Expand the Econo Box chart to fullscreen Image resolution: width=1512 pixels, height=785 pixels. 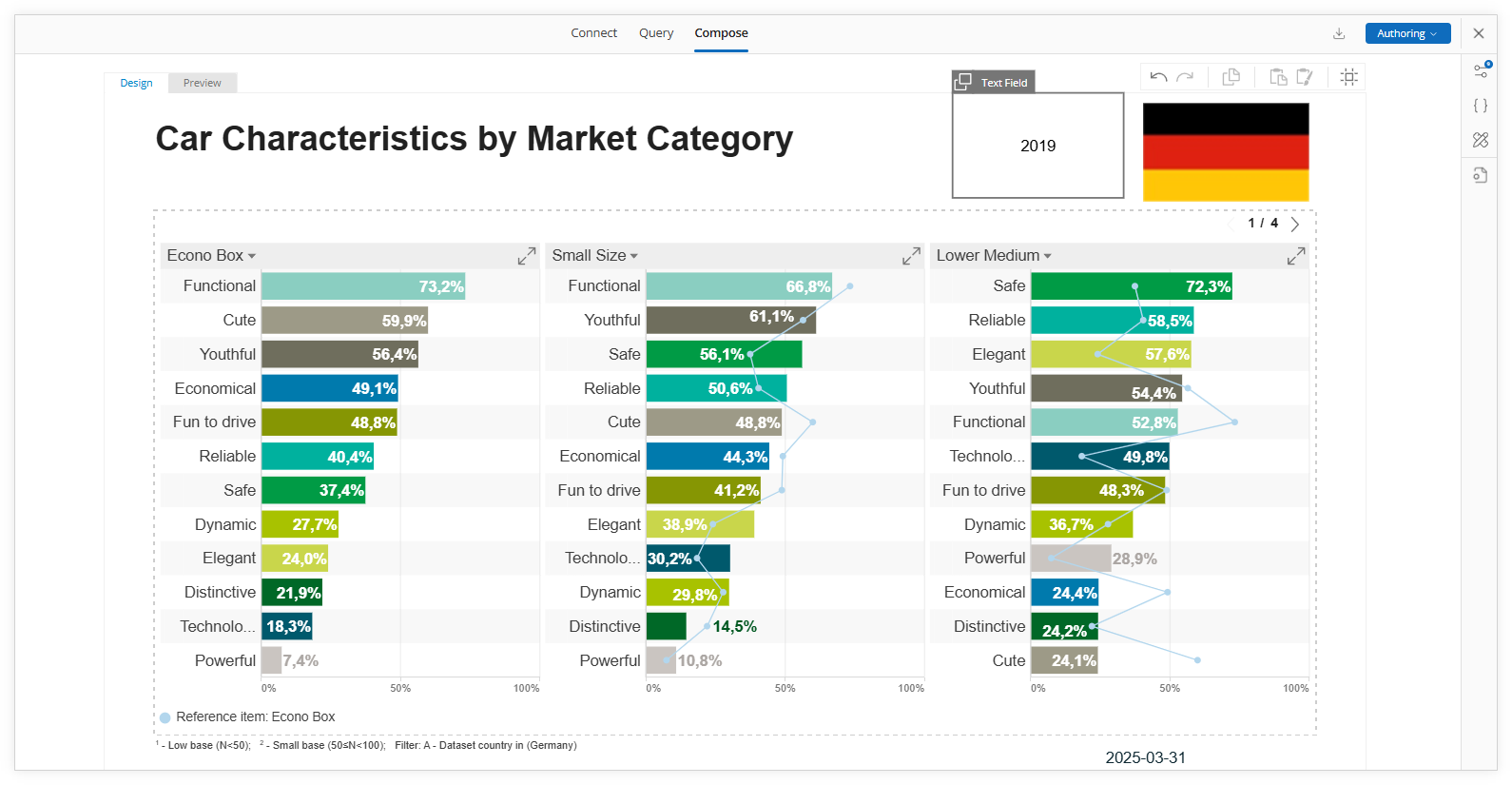pyautogui.click(x=526, y=256)
